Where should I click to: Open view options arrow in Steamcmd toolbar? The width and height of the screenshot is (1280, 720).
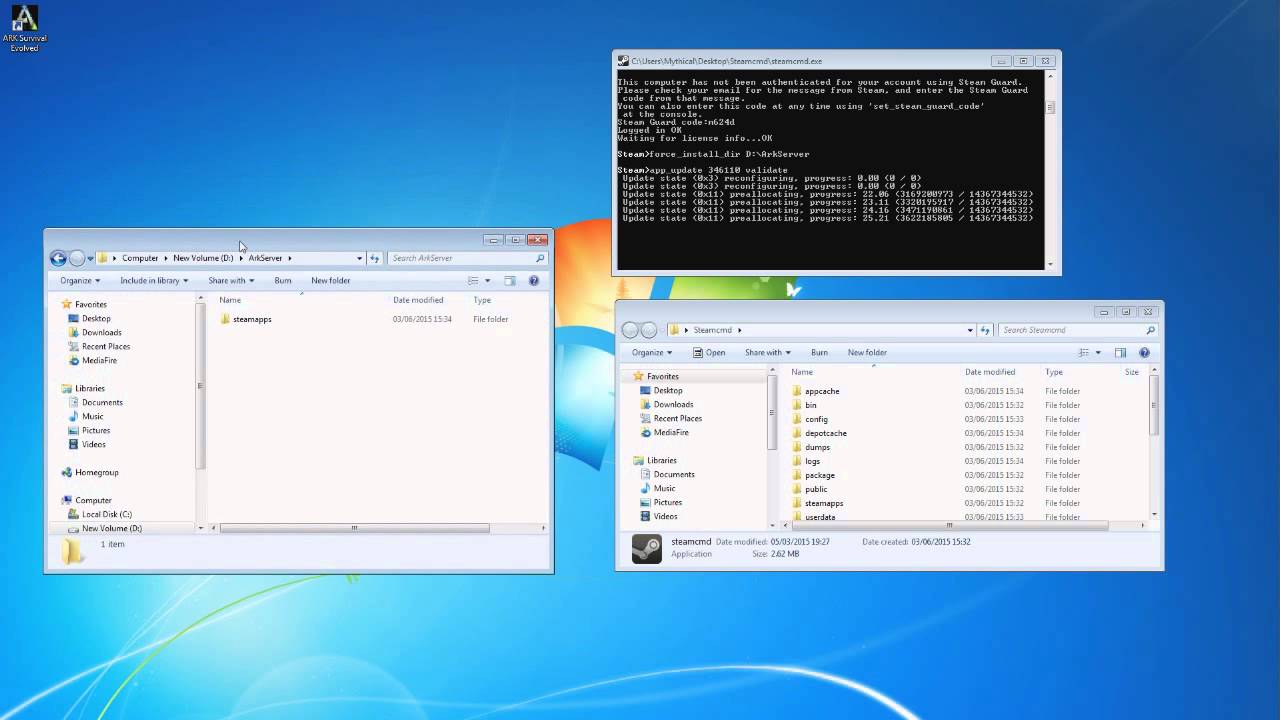click(x=1098, y=353)
